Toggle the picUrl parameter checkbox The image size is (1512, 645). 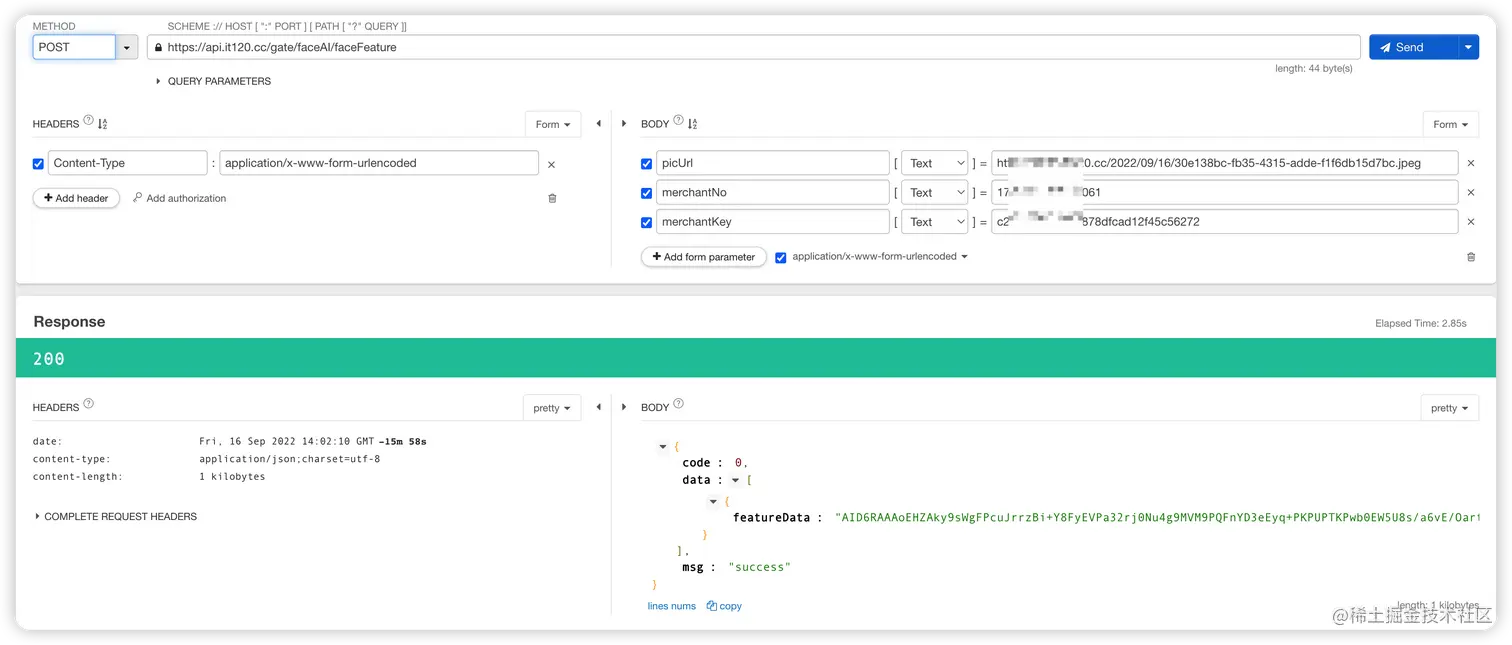(x=646, y=164)
